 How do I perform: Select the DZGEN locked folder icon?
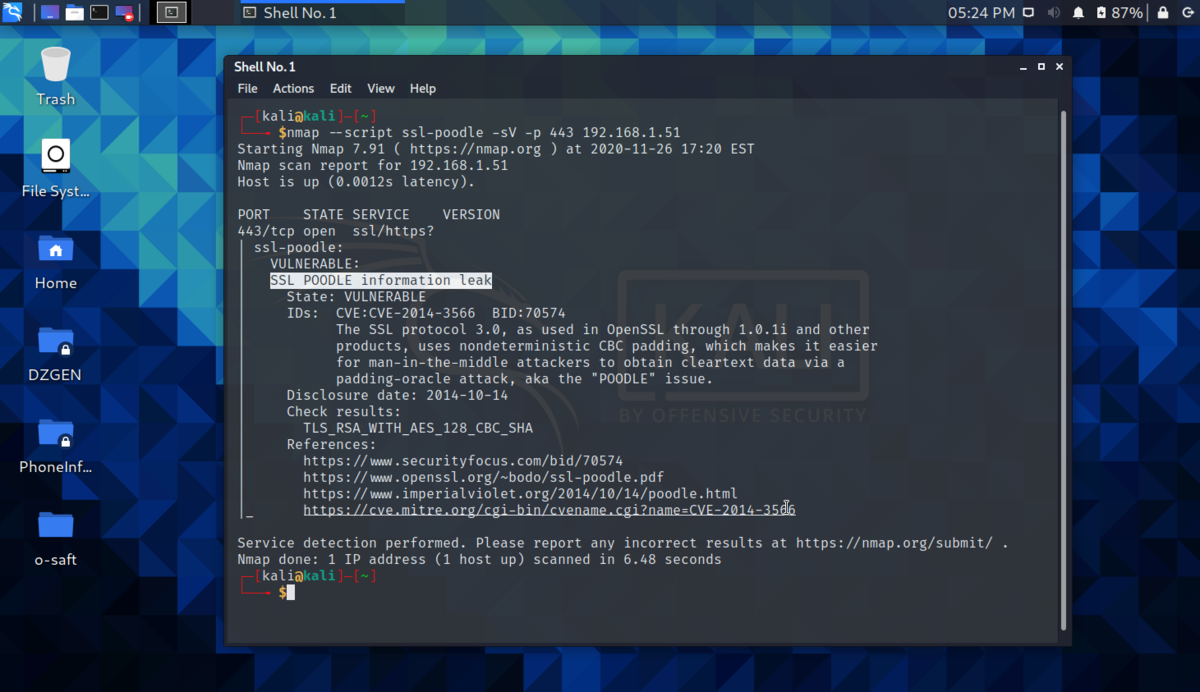pos(56,353)
